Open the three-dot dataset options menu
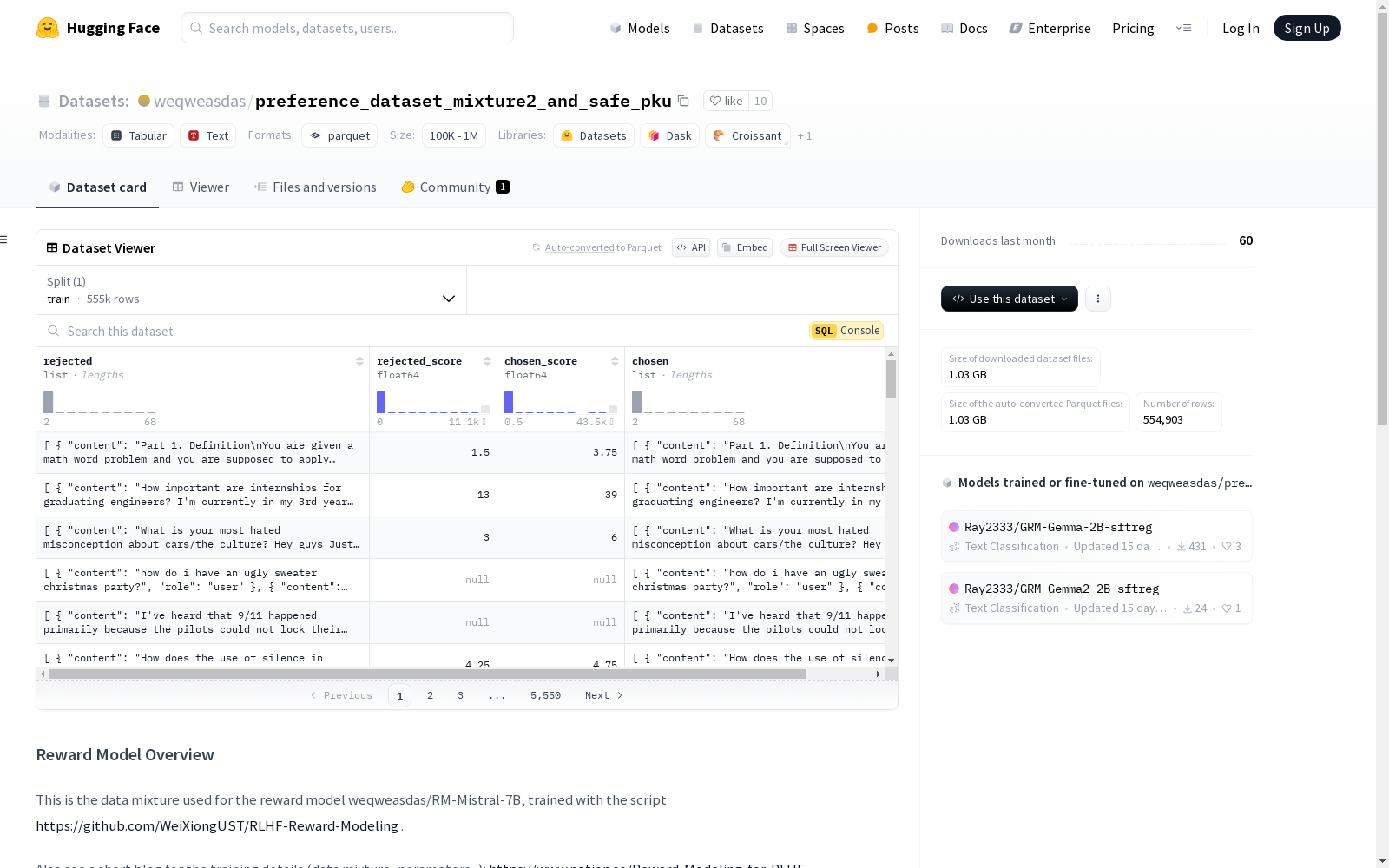This screenshot has height=868, width=1389. (x=1098, y=299)
